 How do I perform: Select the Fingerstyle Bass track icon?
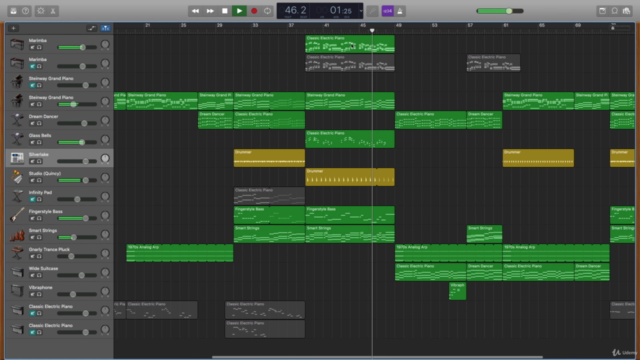click(17, 215)
